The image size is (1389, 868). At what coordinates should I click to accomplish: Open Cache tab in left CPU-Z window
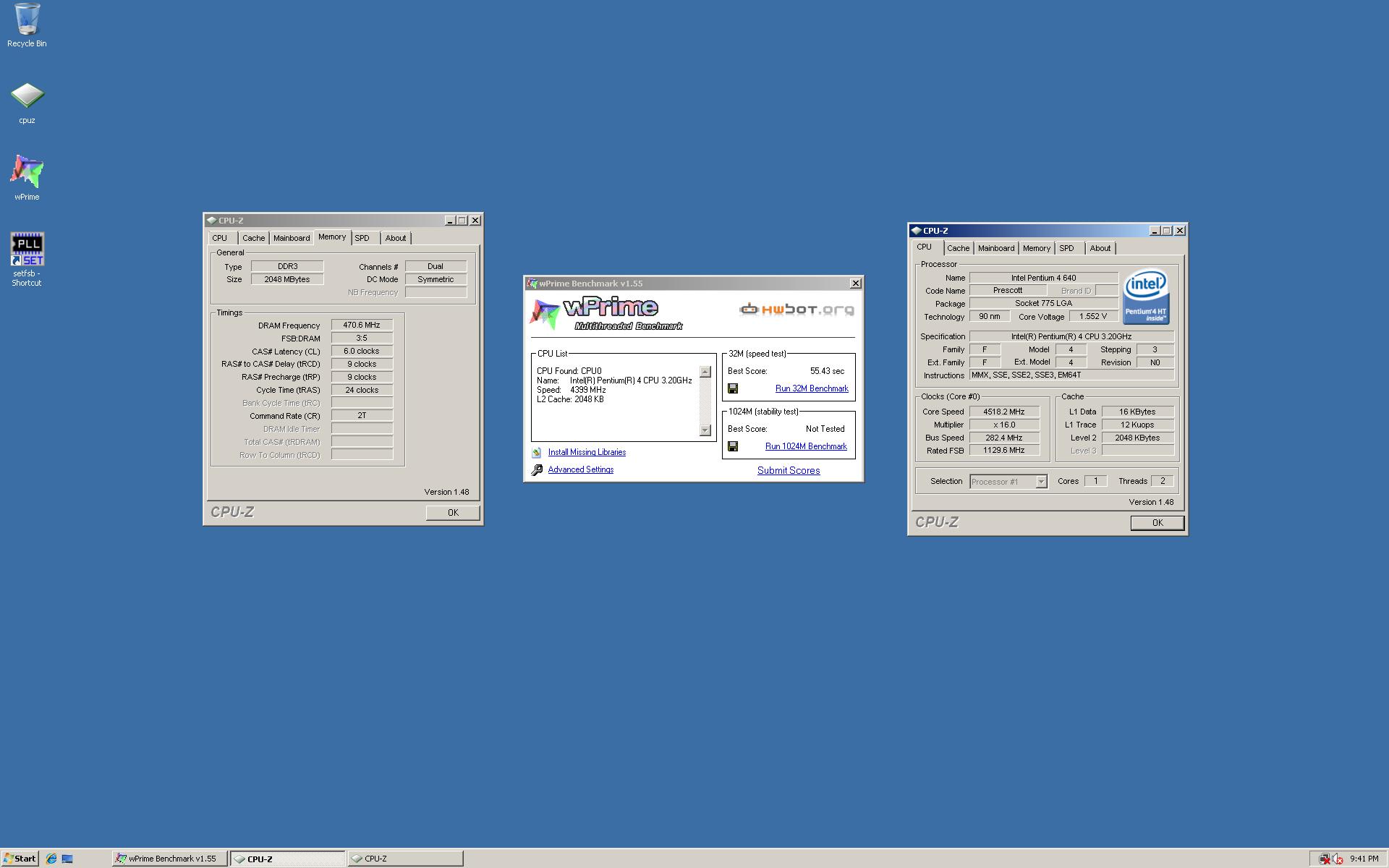point(253,238)
